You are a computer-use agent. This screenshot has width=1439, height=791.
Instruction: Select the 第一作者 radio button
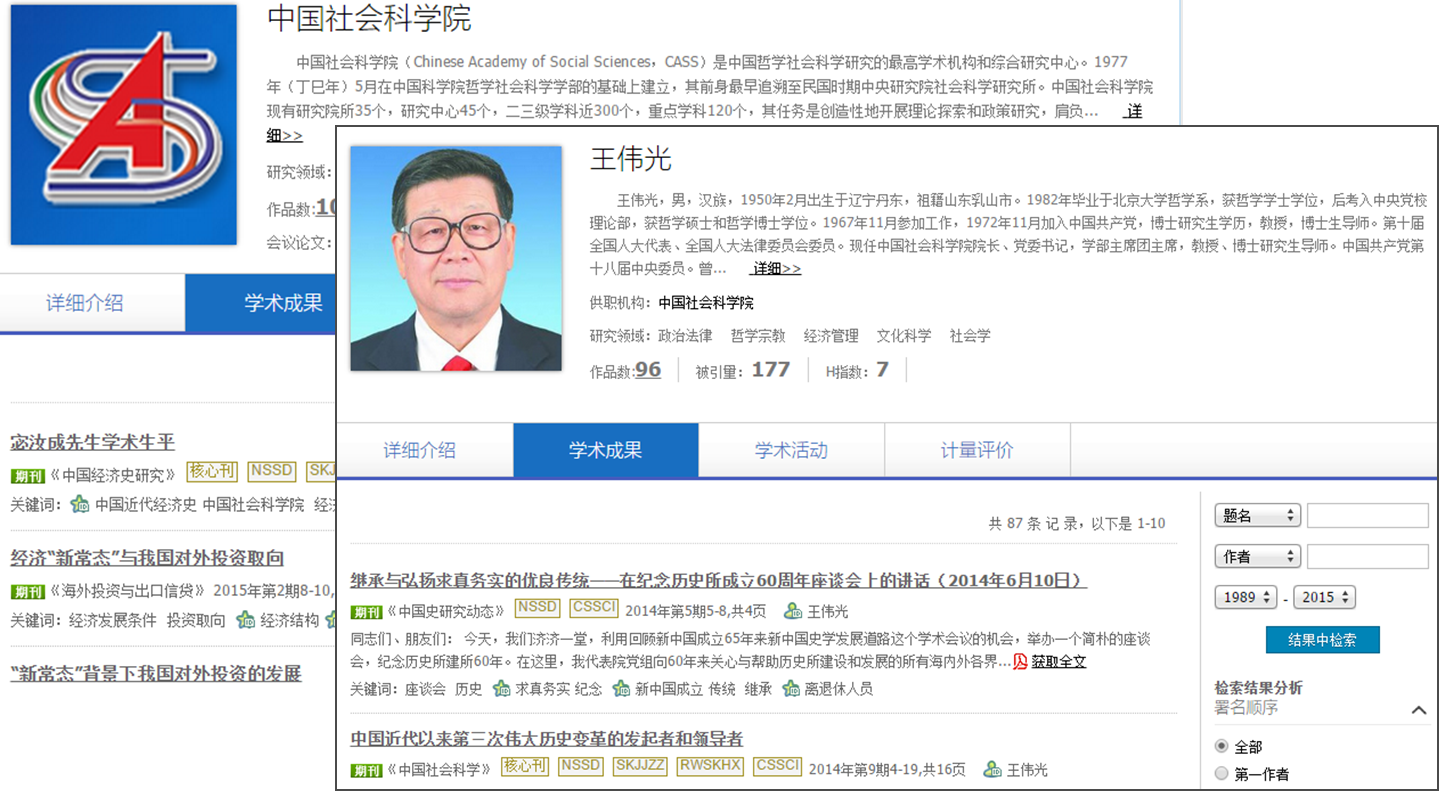pos(1221,773)
